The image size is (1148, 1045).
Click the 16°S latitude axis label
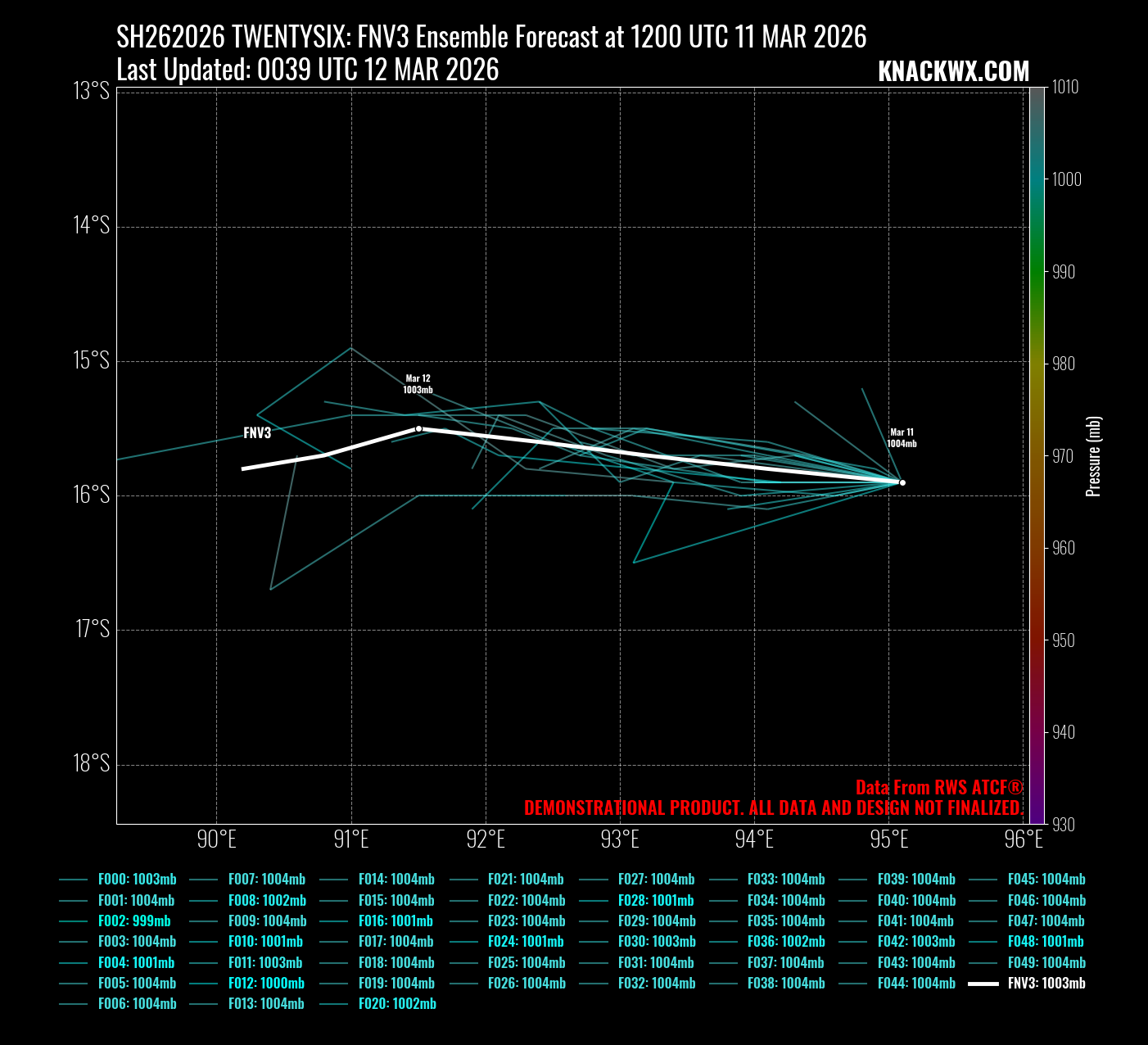93,495
